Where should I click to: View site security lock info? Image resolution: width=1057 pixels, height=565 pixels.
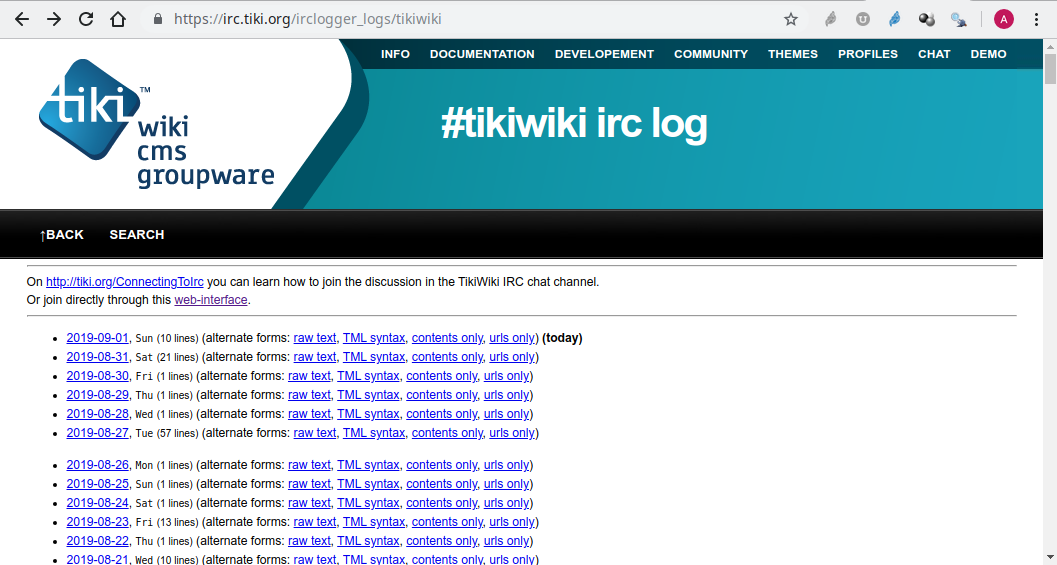pyautogui.click(x=158, y=19)
